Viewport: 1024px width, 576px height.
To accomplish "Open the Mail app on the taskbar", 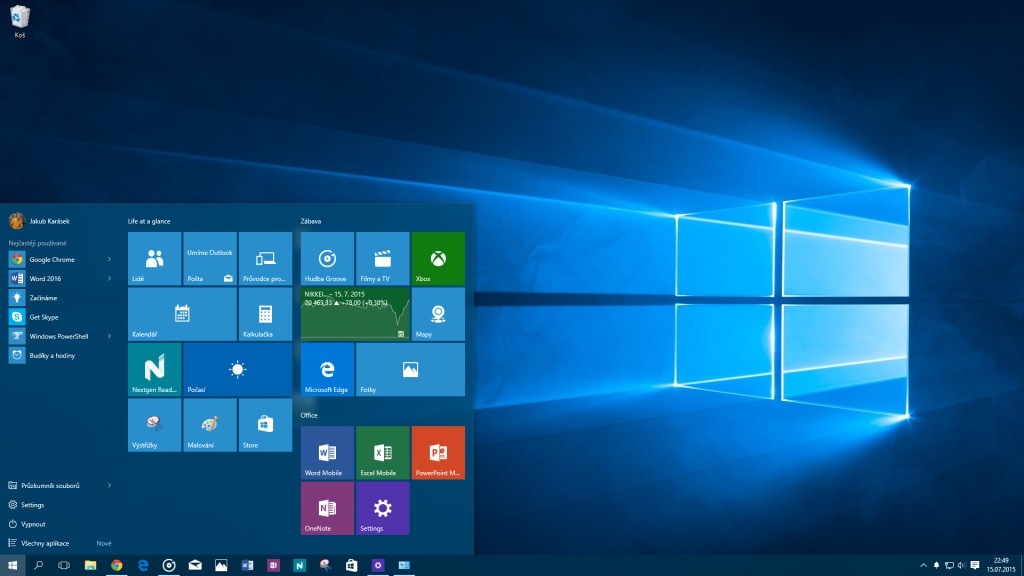I will tap(195, 566).
